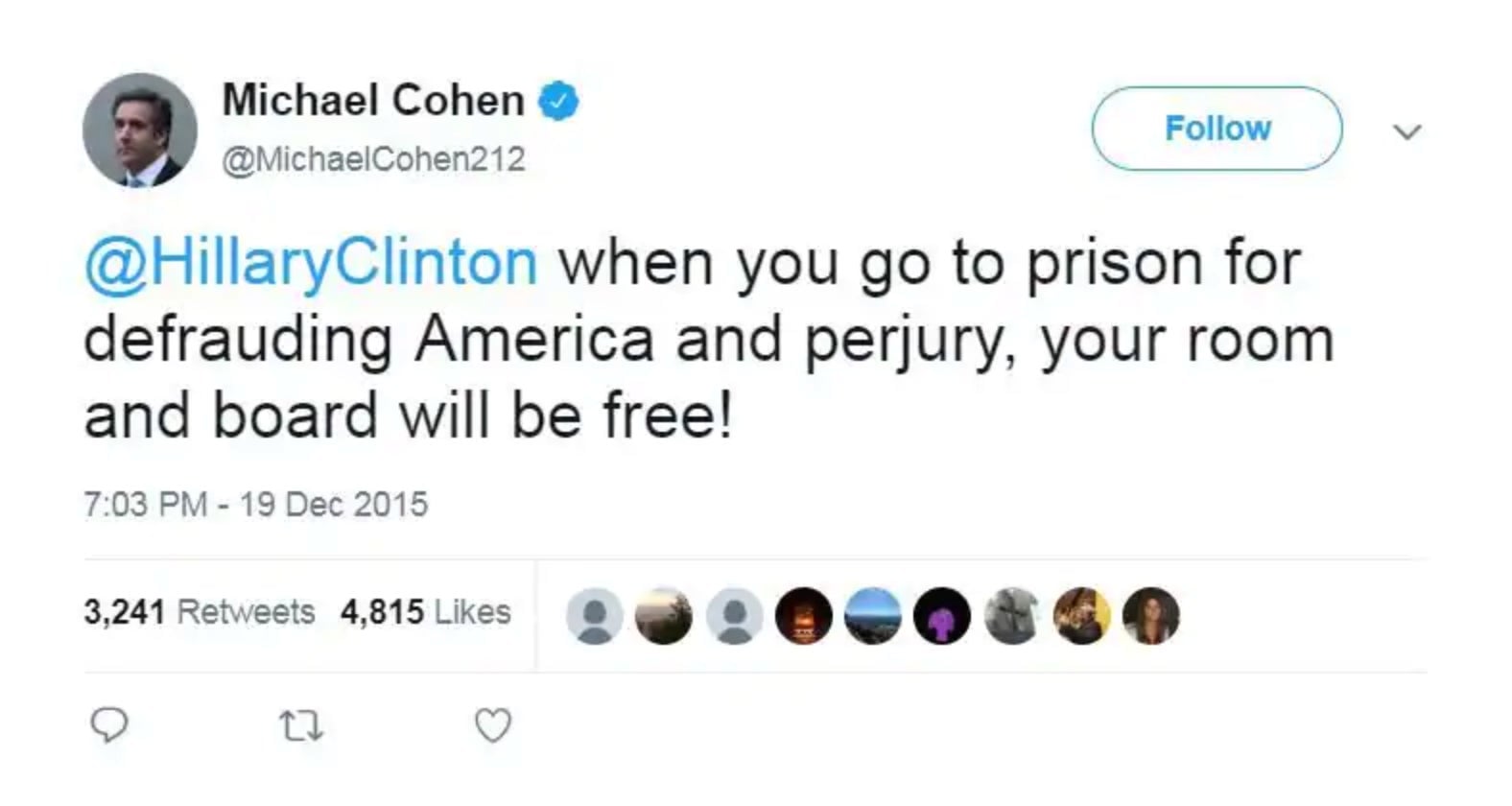The height and width of the screenshot is (806, 1512).
Task: Open the gray stone-textured liker avatar
Action: (x=1012, y=615)
